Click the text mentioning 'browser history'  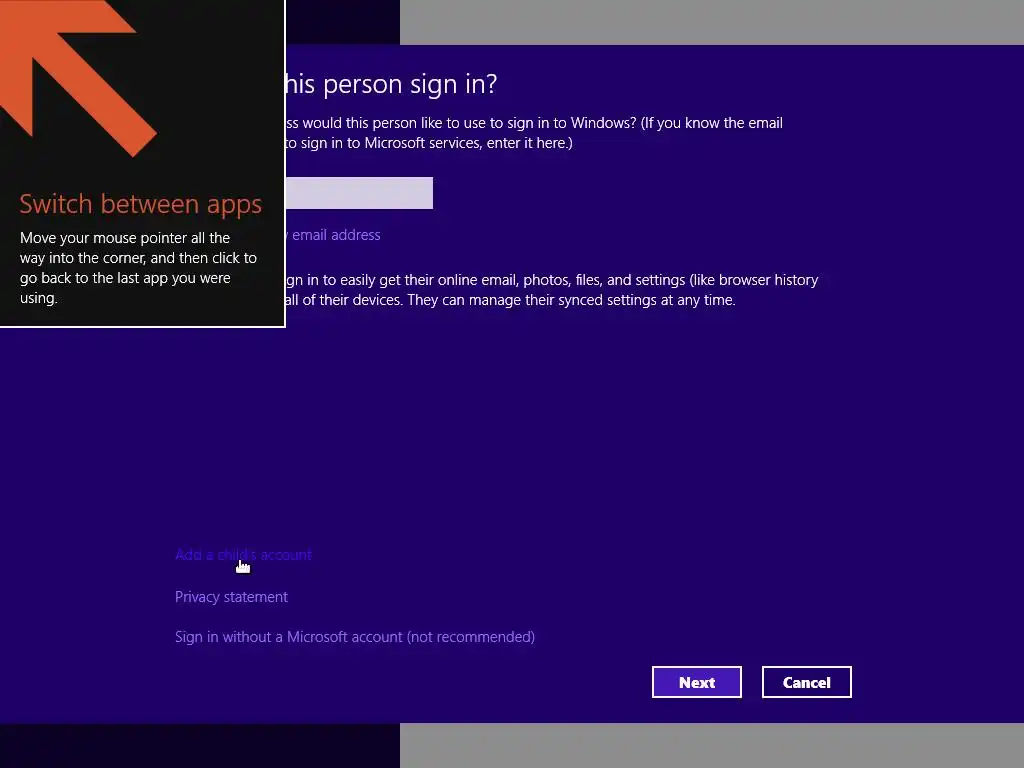click(552, 290)
